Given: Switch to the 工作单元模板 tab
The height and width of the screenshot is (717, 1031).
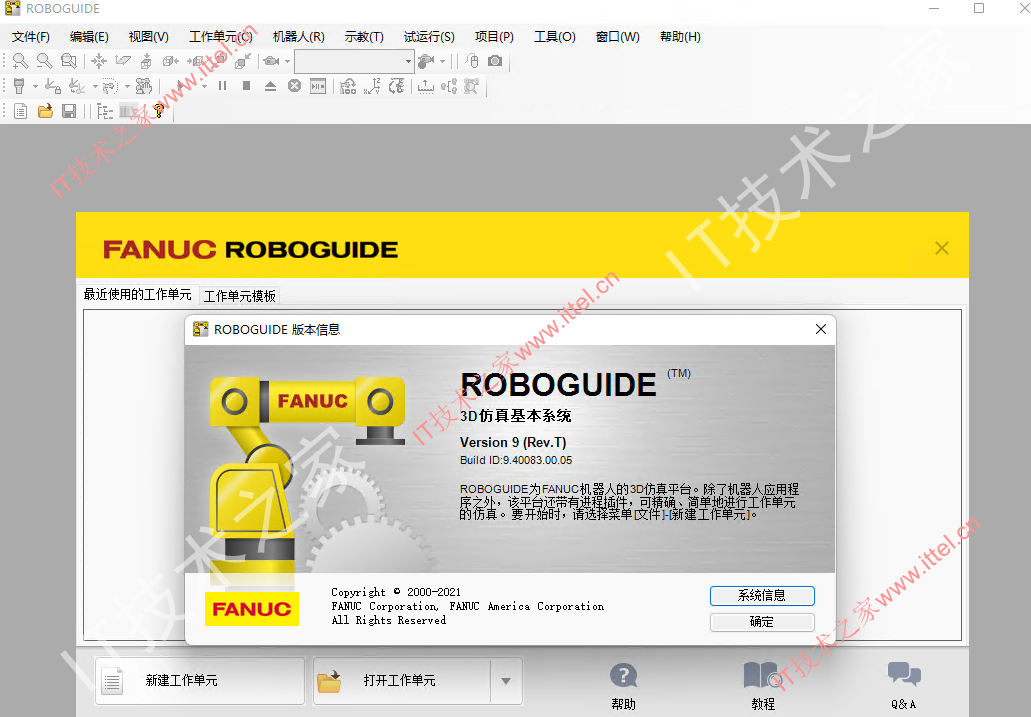Looking at the screenshot, I should point(239,296).
